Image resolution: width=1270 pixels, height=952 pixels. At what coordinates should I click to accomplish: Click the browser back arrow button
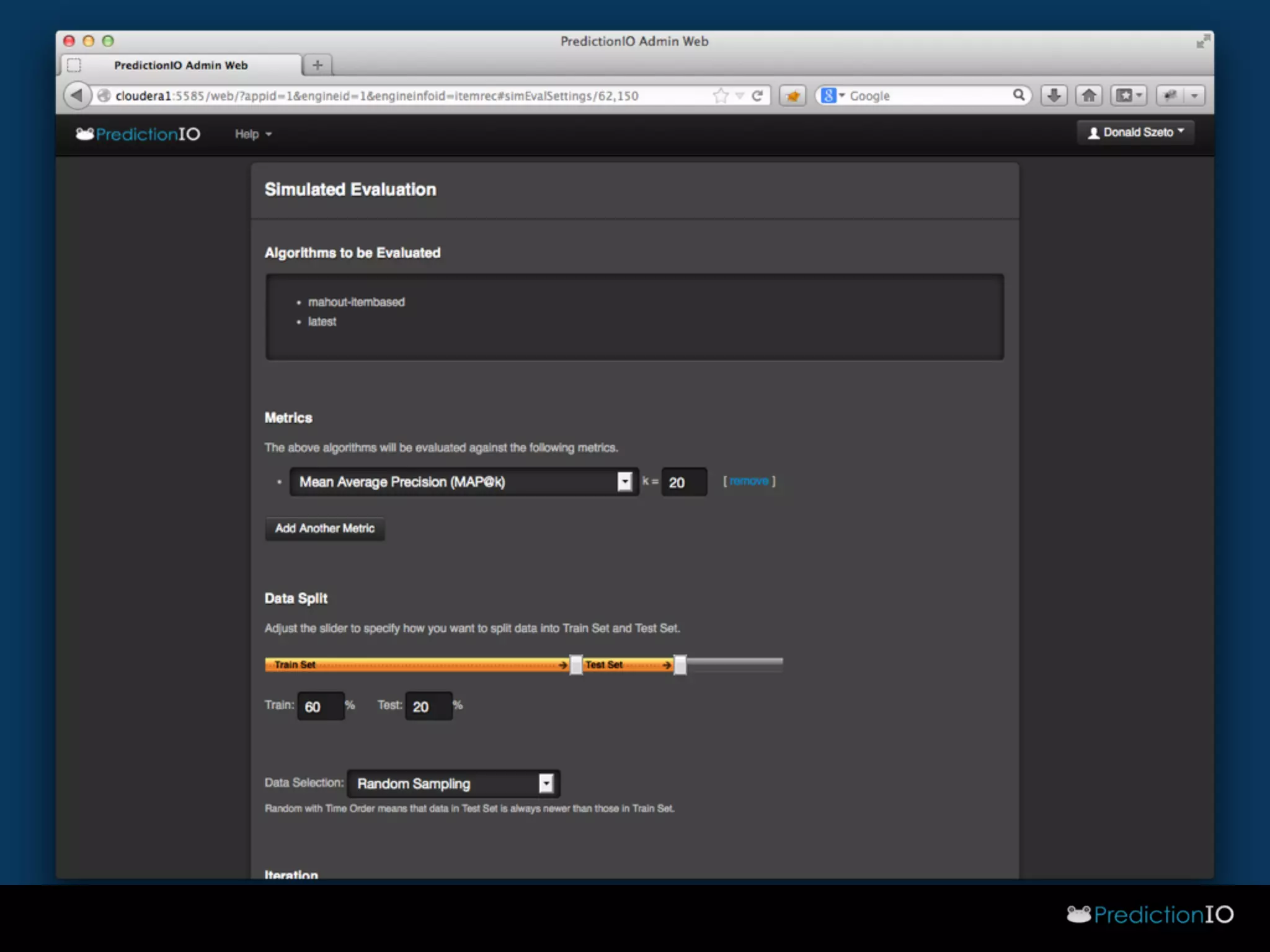coord(77,95)
